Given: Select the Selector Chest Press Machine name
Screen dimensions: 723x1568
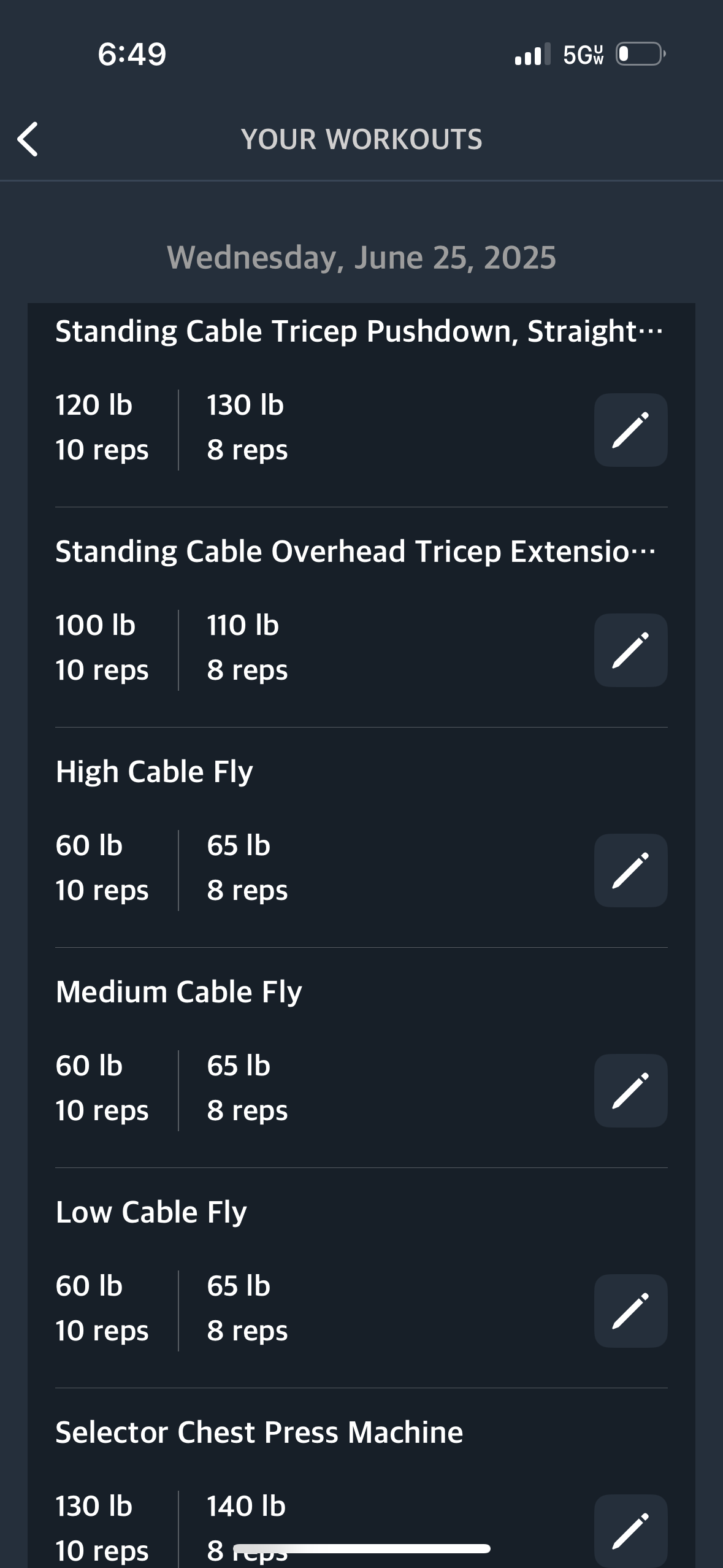Looking at the screenshot, I should click(259, 1432).
